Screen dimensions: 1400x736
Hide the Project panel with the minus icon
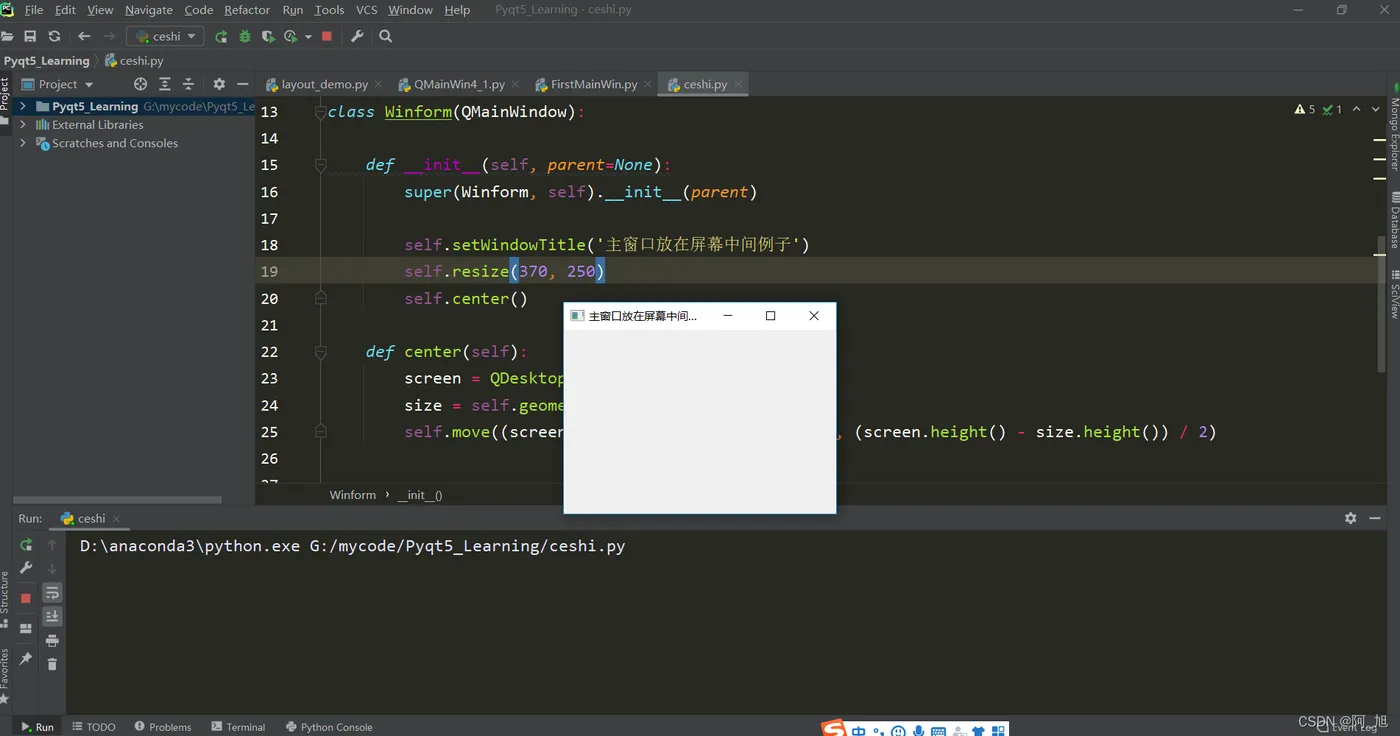242,84
